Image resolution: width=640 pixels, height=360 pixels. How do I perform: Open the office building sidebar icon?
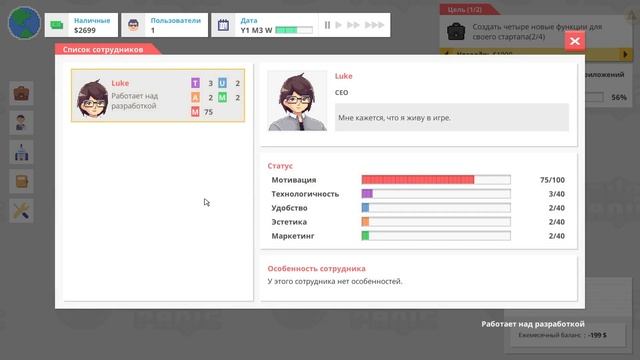click(21, 152)
